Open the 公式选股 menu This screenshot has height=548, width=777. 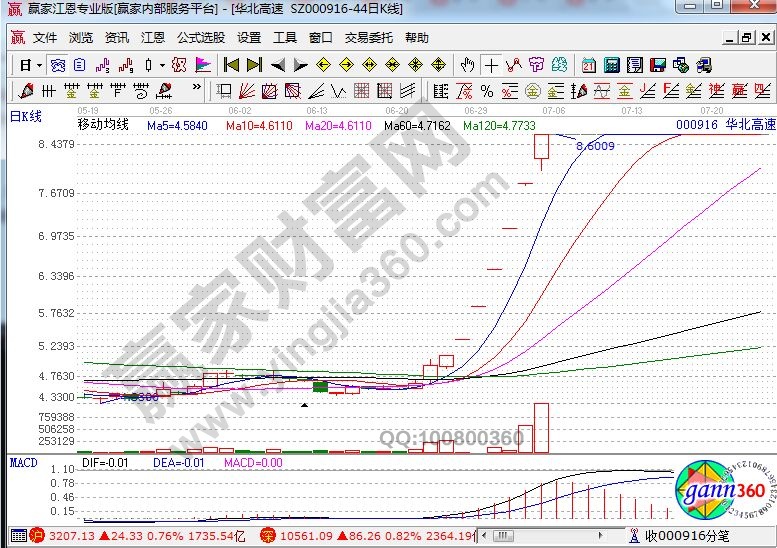click(200, 38)
